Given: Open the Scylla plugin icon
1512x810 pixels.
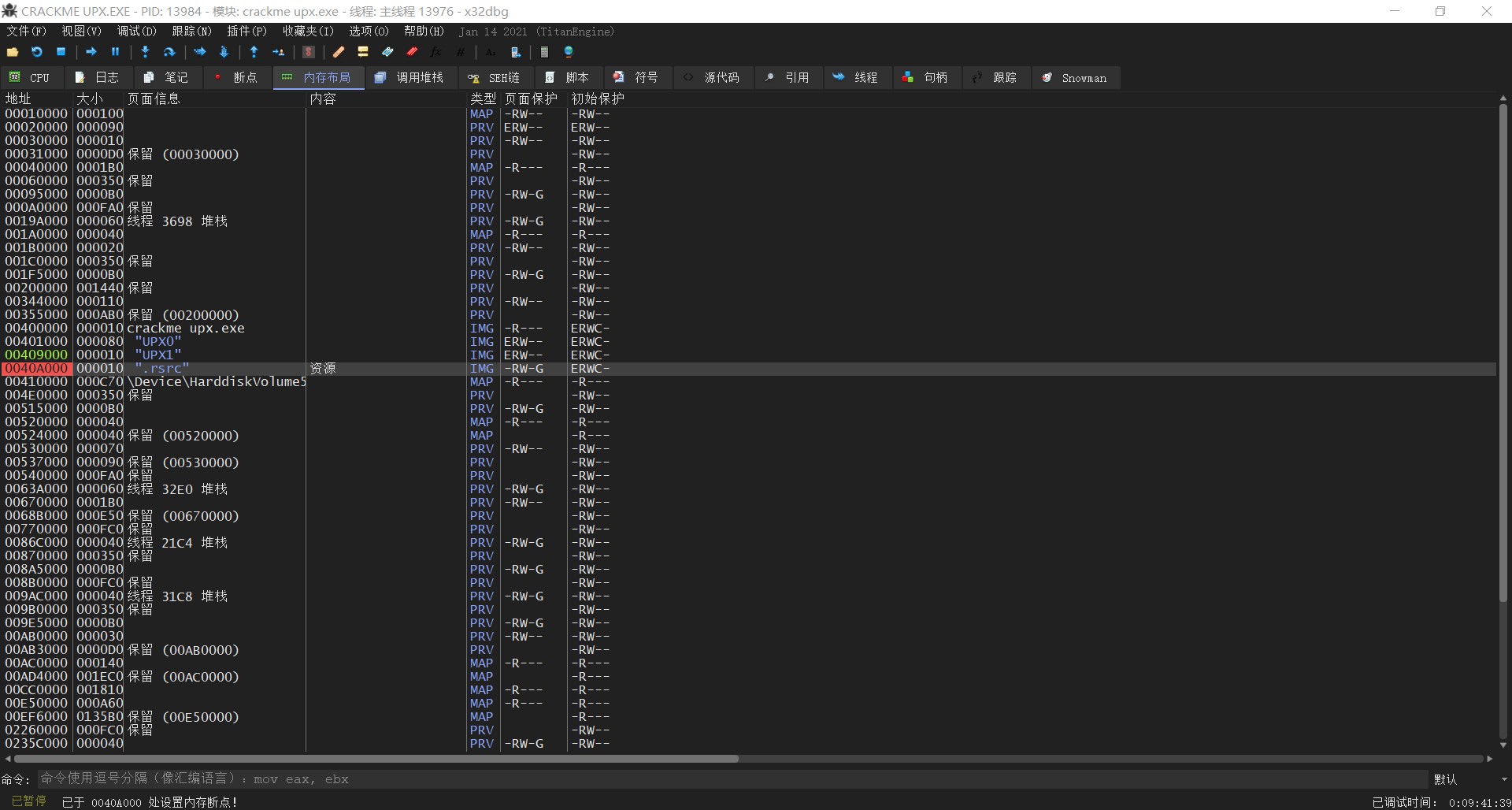Looking at the screenshot, I should [x=309, y=52].
